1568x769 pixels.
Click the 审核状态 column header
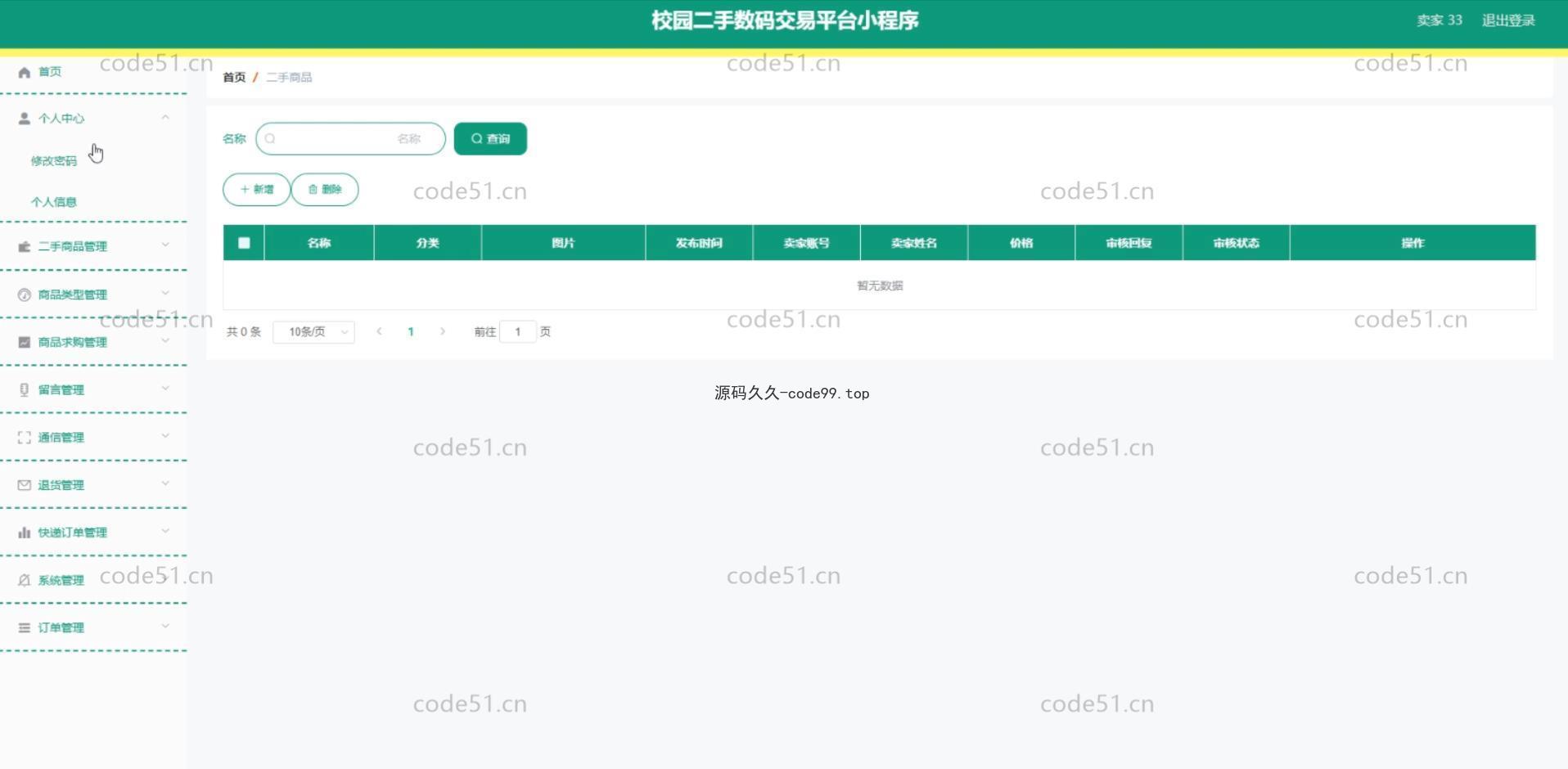tap(1236, 243)
